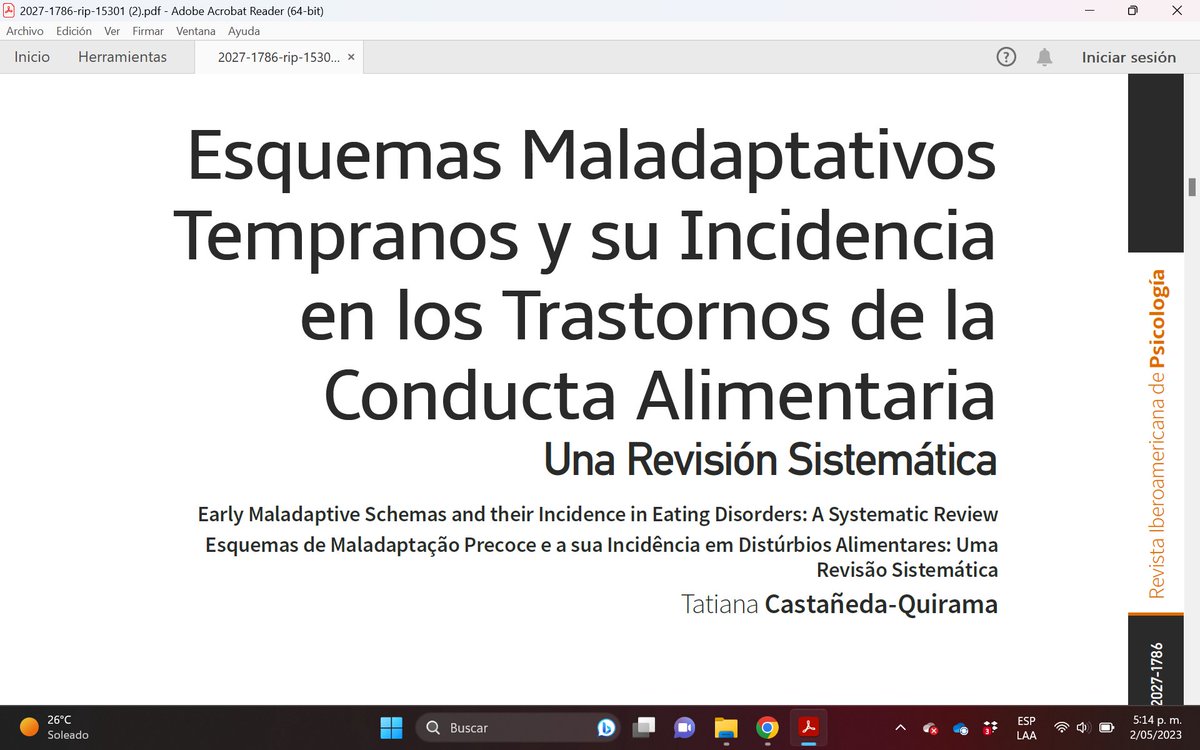Open the Windows Start menu

pyautogui.click(x=392, y=727)
